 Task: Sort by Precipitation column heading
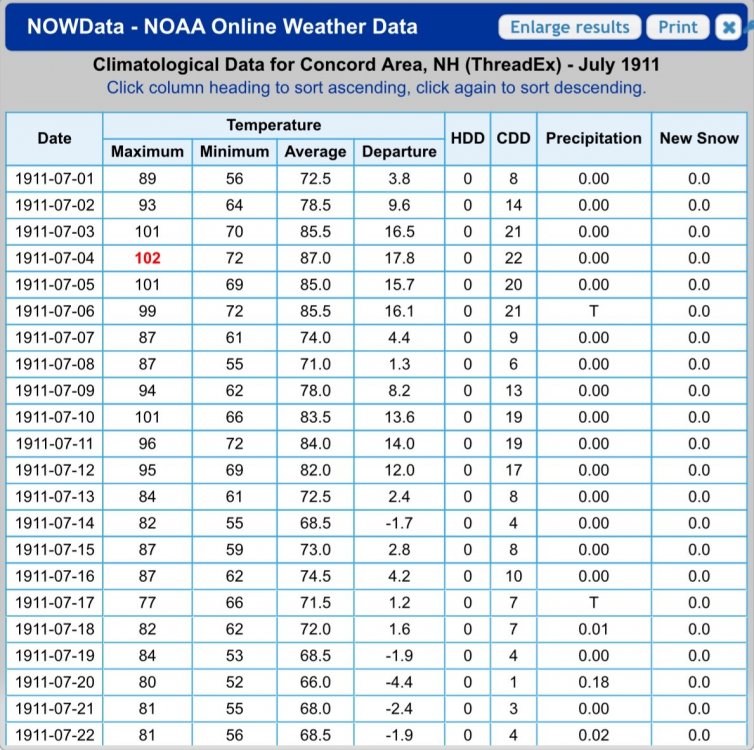click(593, 138)
